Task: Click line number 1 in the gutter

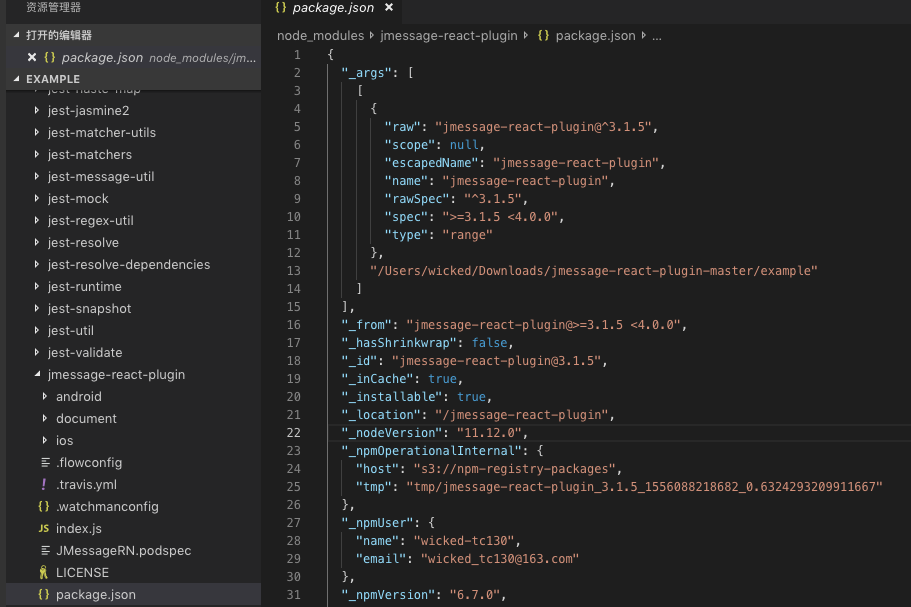Action: pyautogui.click(x=297, y=55)
